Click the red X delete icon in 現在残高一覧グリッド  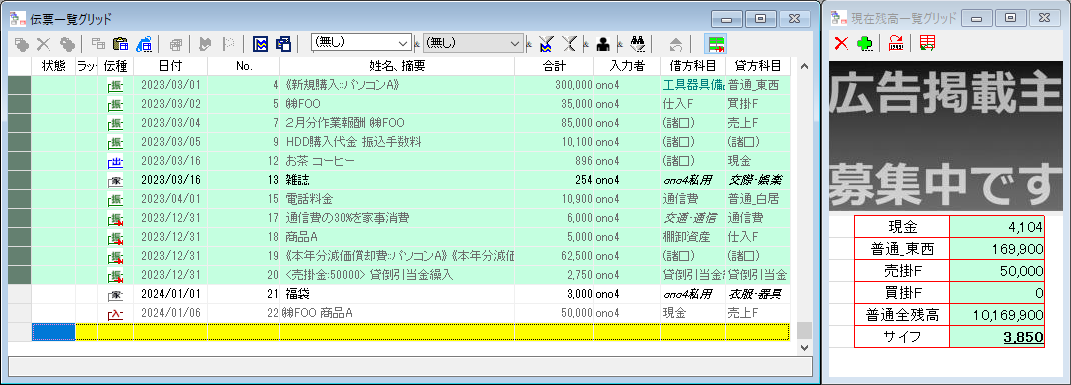(842, 43)
